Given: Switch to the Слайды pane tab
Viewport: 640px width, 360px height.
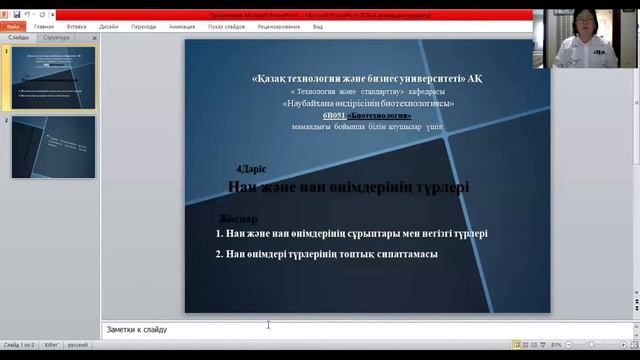Looking at the screenshot, I should (18, 37).
